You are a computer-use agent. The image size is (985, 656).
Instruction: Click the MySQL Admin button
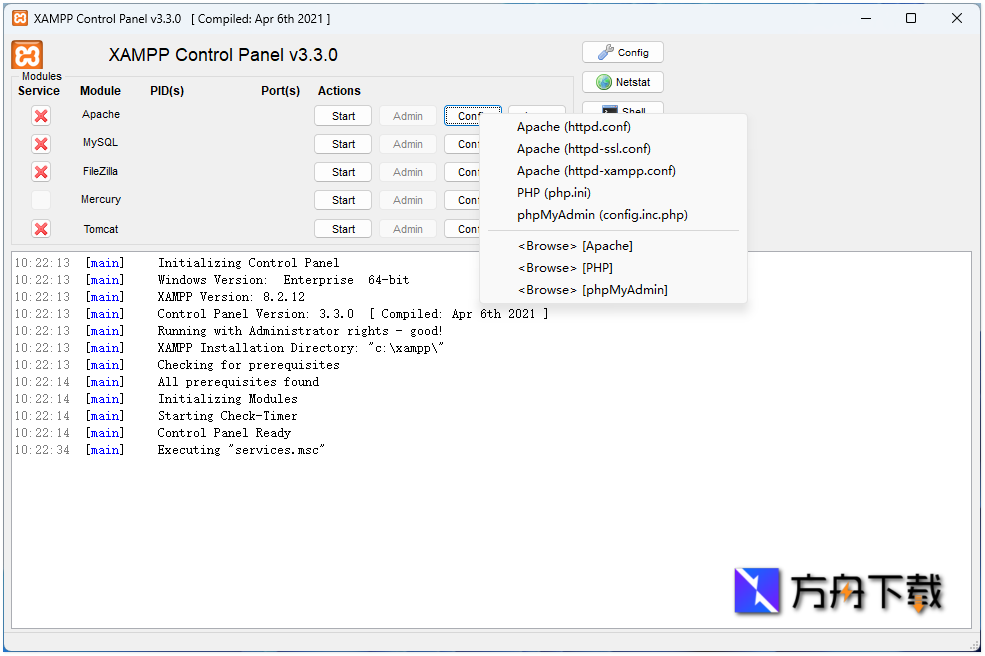coord(408,144)
